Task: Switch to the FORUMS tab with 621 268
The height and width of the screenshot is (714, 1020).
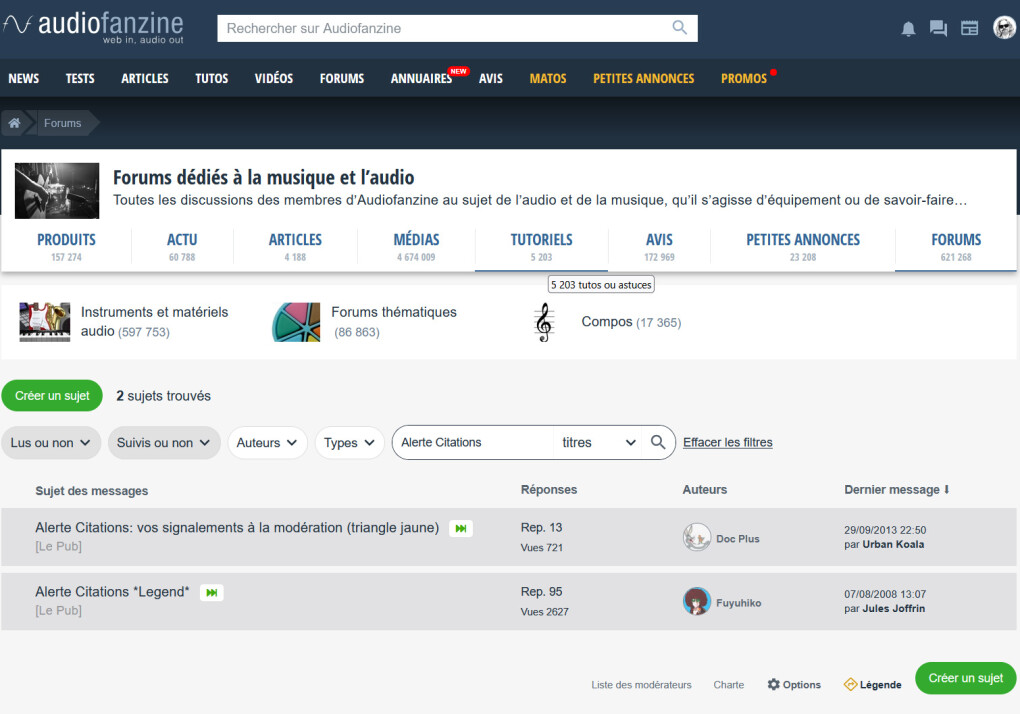Action: click(x=956, y=246)
